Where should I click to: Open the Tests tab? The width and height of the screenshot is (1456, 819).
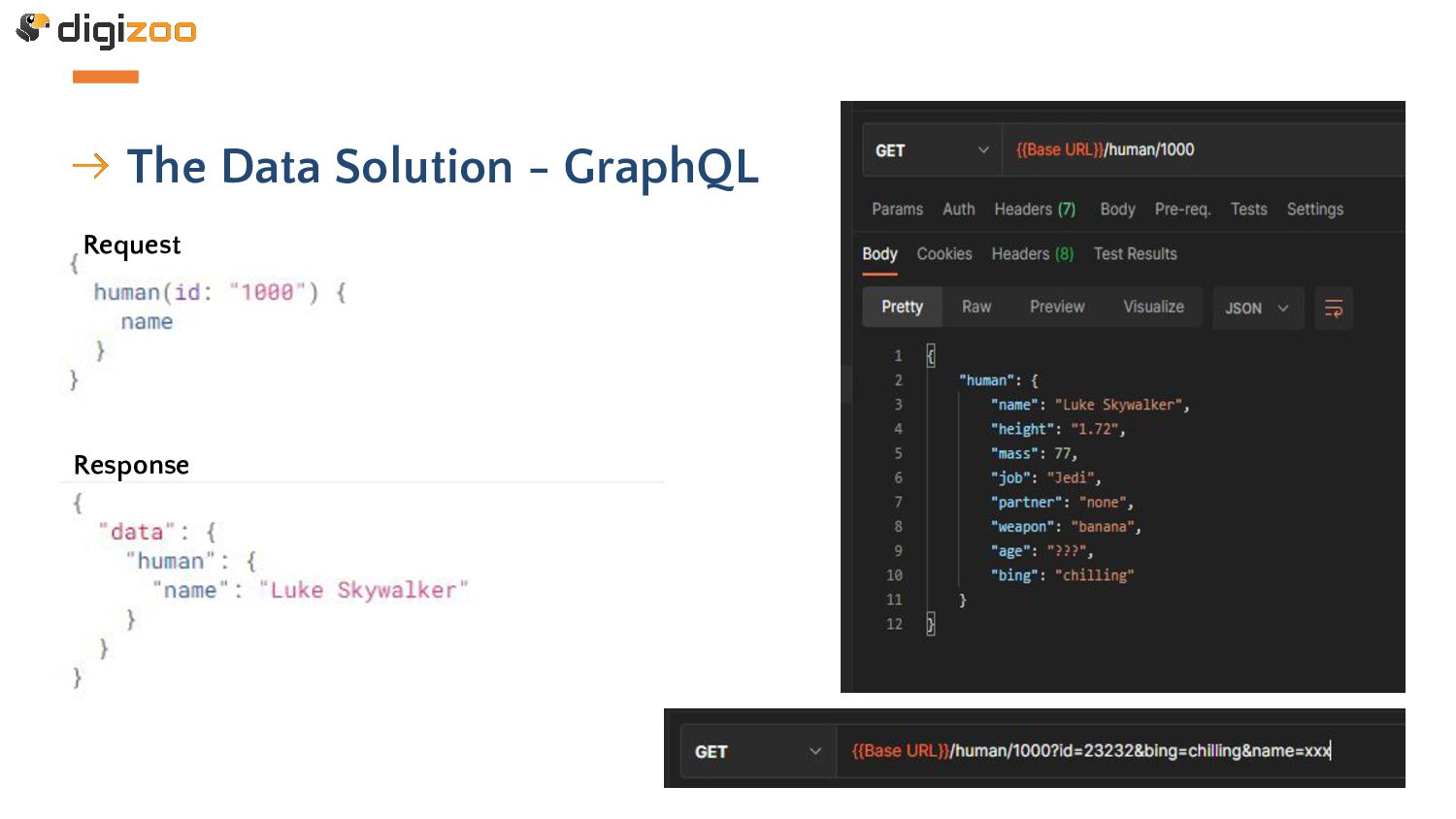point(1248,210)
